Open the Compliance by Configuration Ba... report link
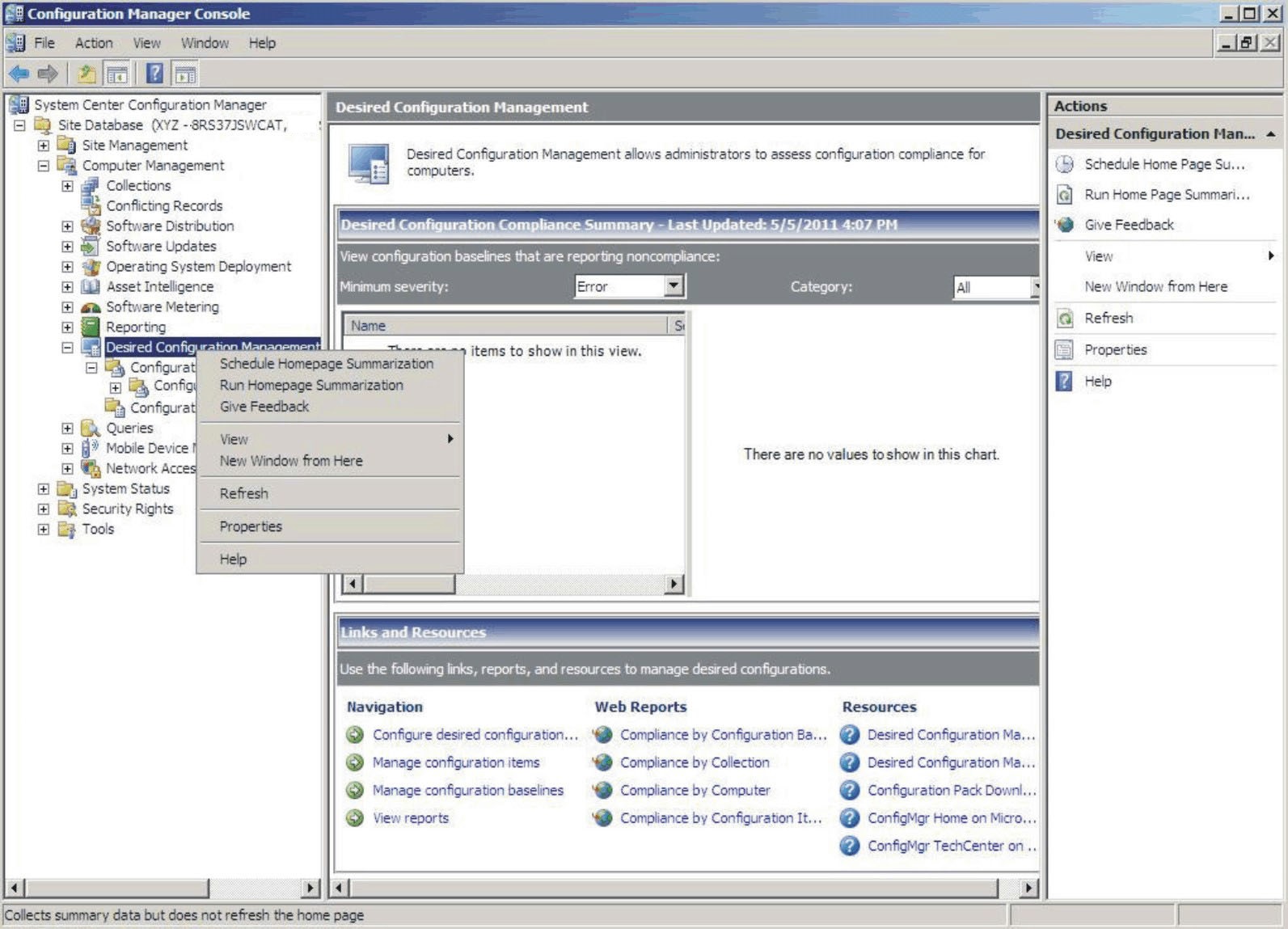Viewport: 1288px width, 929px height. pyautogui.click(x=724, y=735)
